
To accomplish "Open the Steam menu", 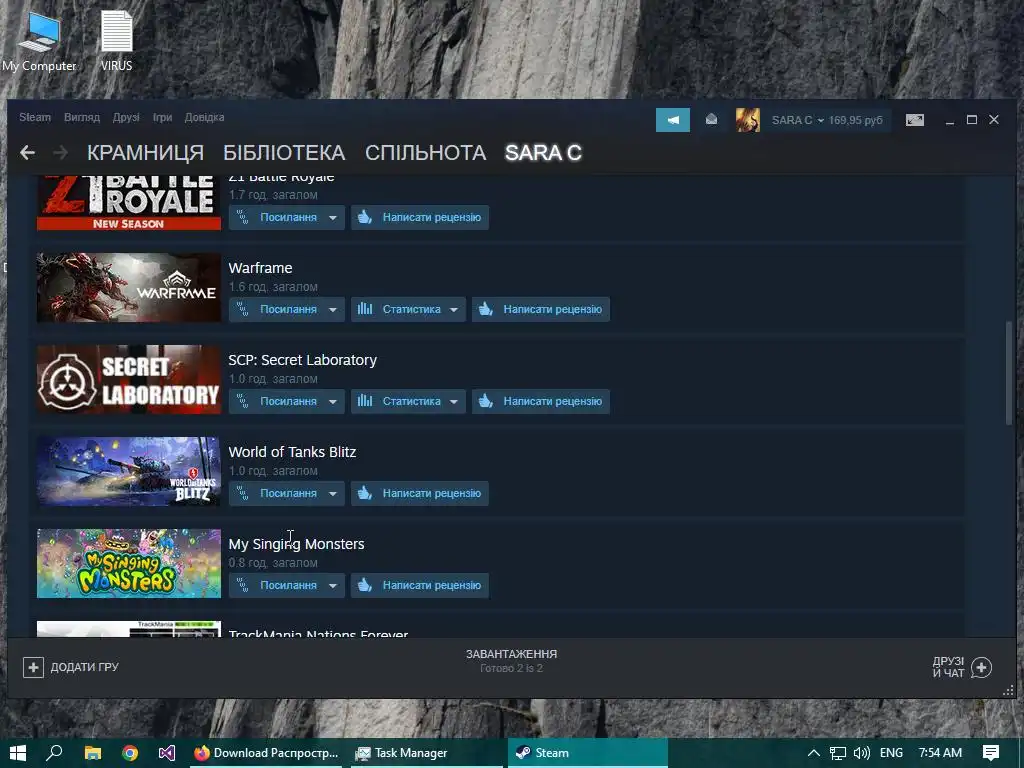I will (35, 118).
